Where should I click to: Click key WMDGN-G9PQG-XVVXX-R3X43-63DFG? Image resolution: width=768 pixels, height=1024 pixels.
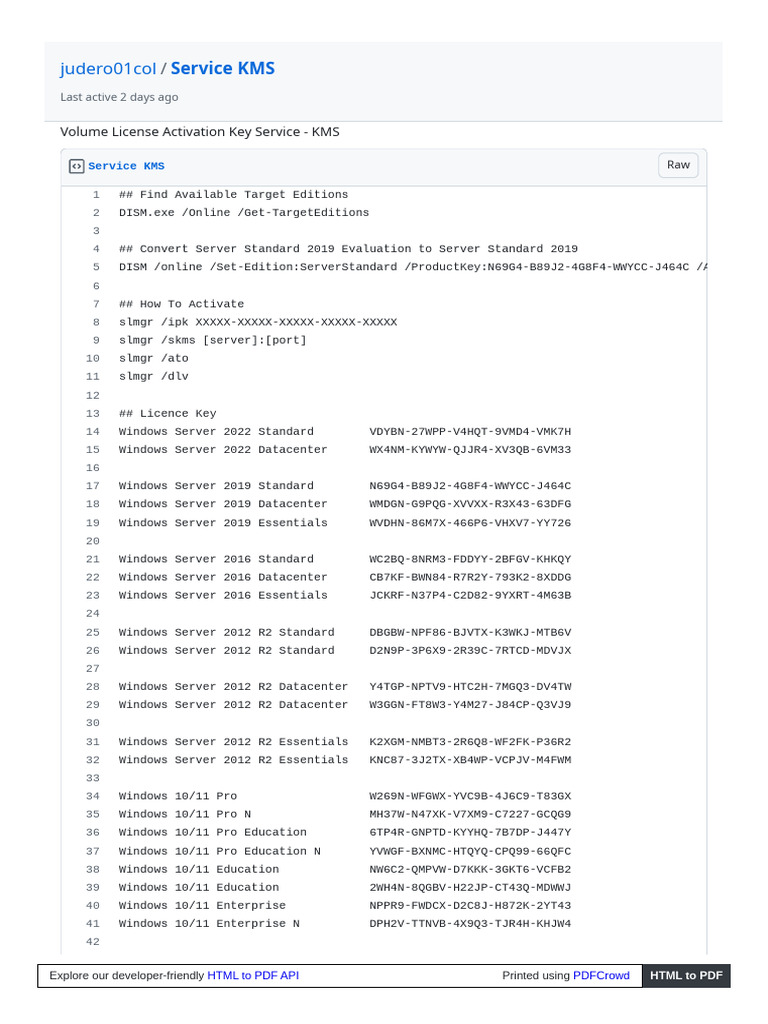470,504
